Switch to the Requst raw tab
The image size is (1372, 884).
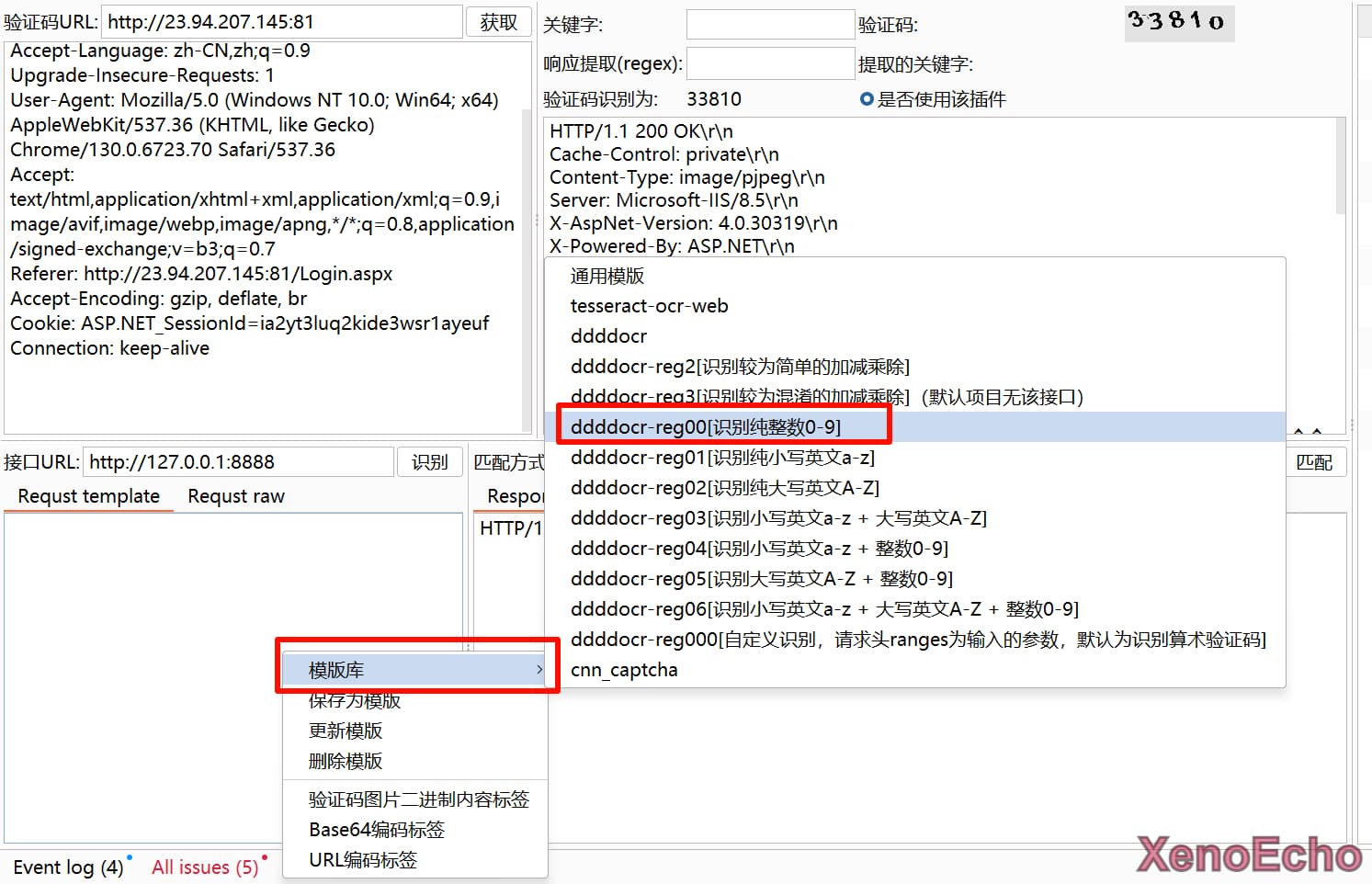click(236, 496)
